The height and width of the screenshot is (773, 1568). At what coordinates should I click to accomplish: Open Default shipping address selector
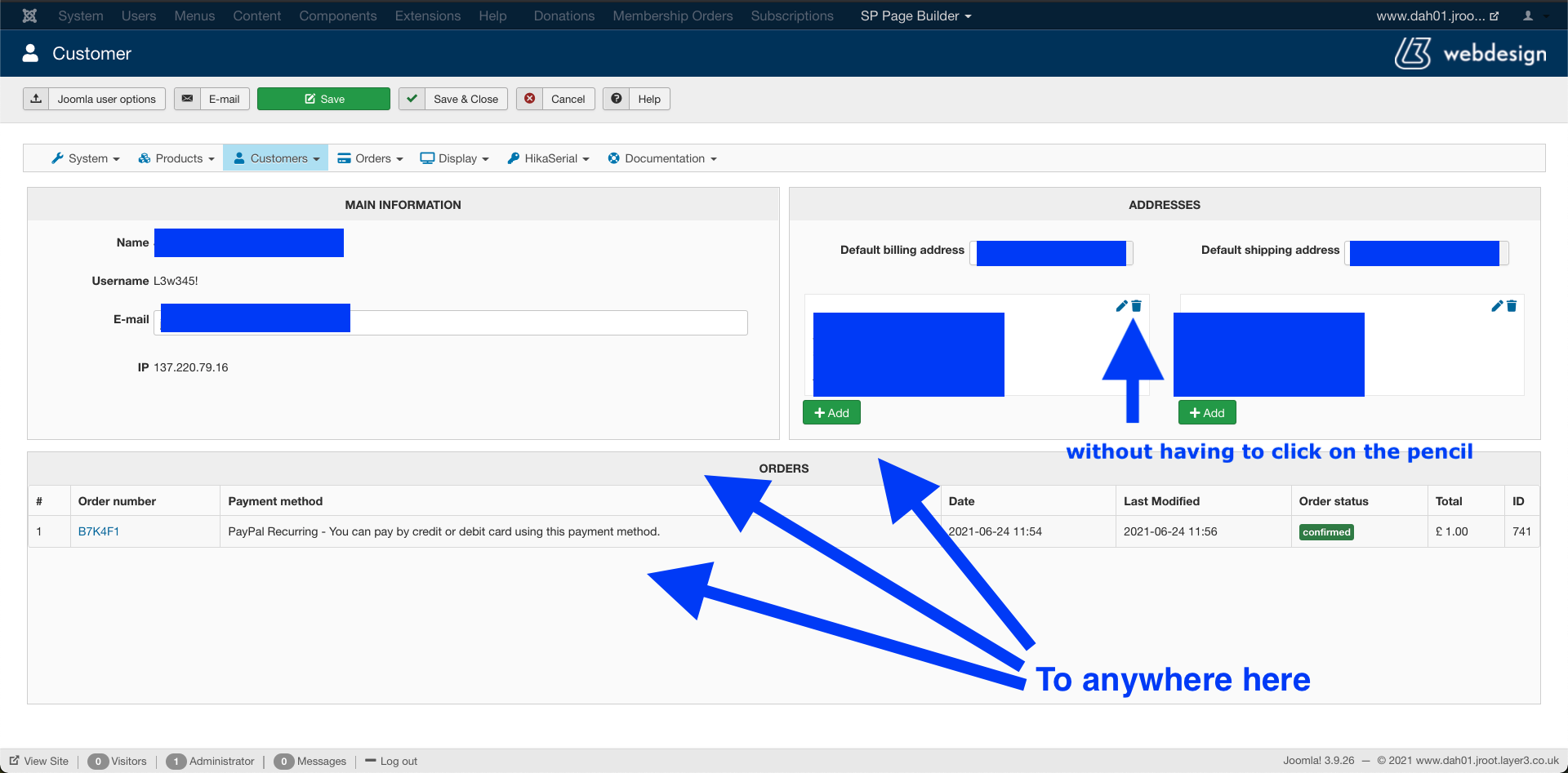[x=1427, y=252]
